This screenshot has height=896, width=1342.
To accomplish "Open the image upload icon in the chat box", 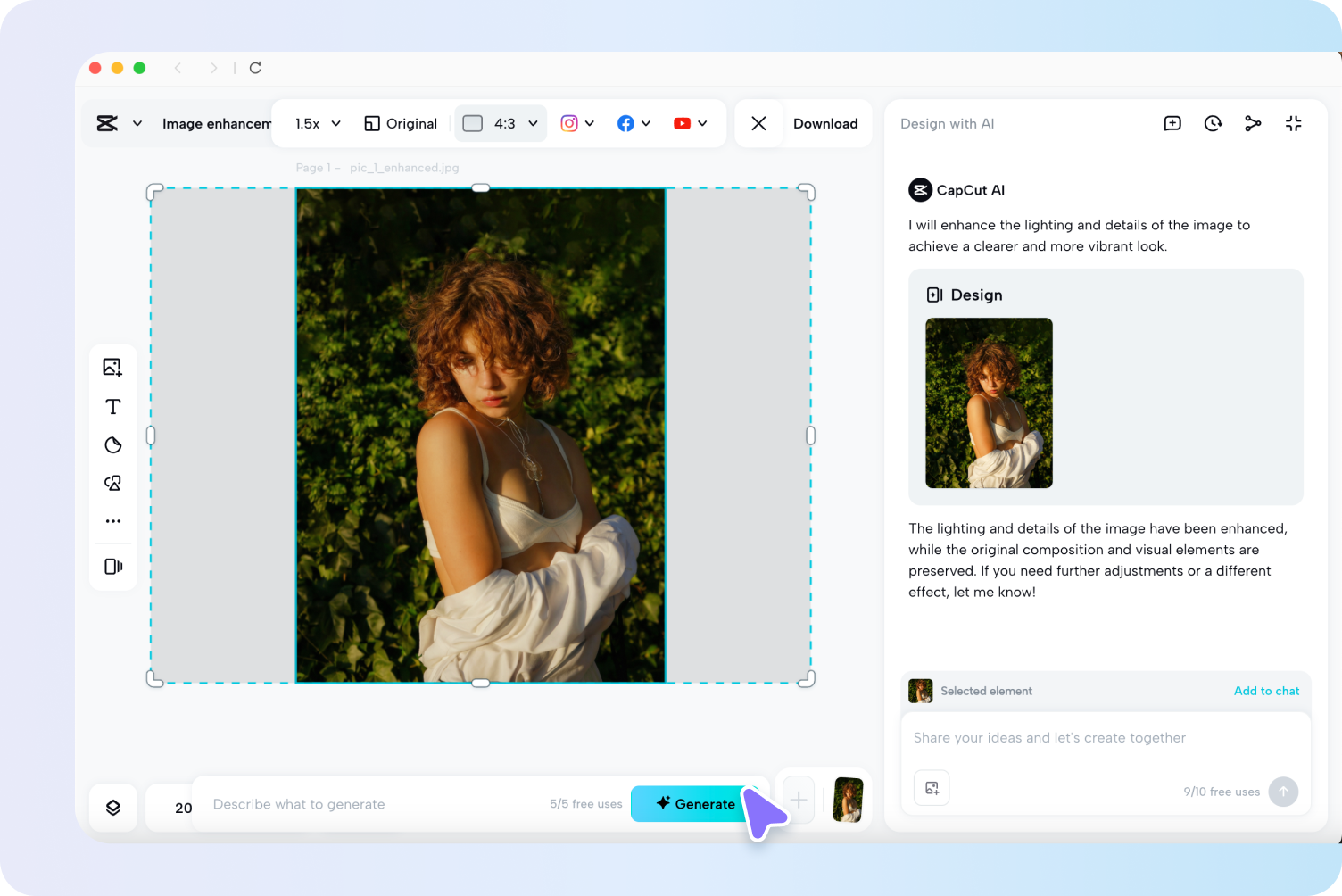I will [932, 788].
